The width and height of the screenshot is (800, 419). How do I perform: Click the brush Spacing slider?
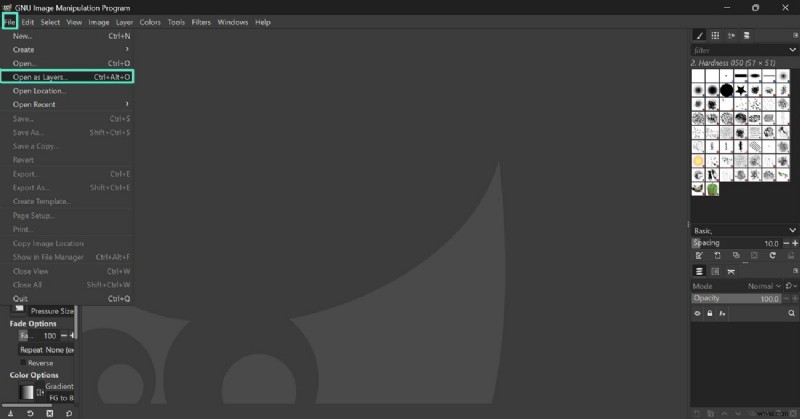(736, 243)
